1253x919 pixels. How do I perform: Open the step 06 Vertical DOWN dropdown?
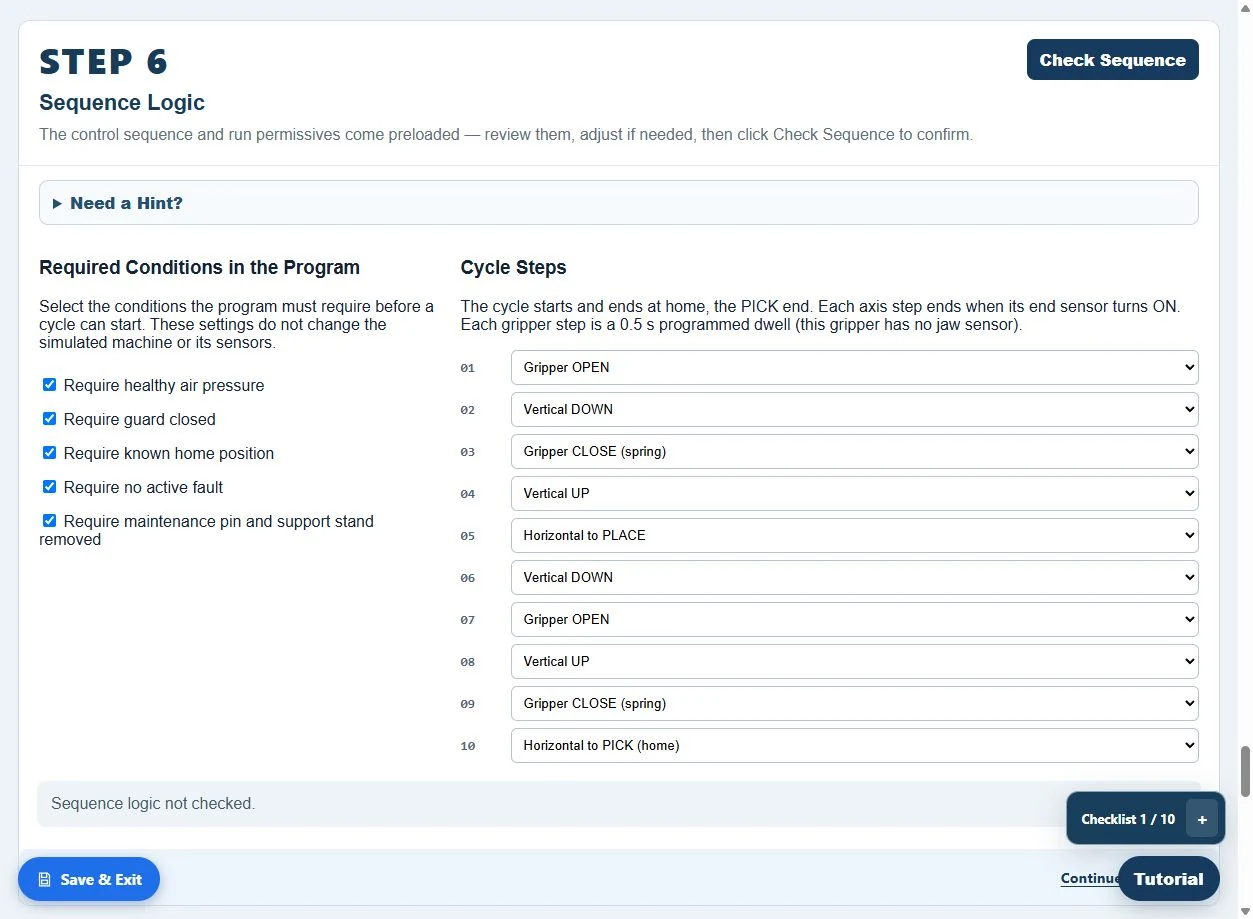pos(854,577)
